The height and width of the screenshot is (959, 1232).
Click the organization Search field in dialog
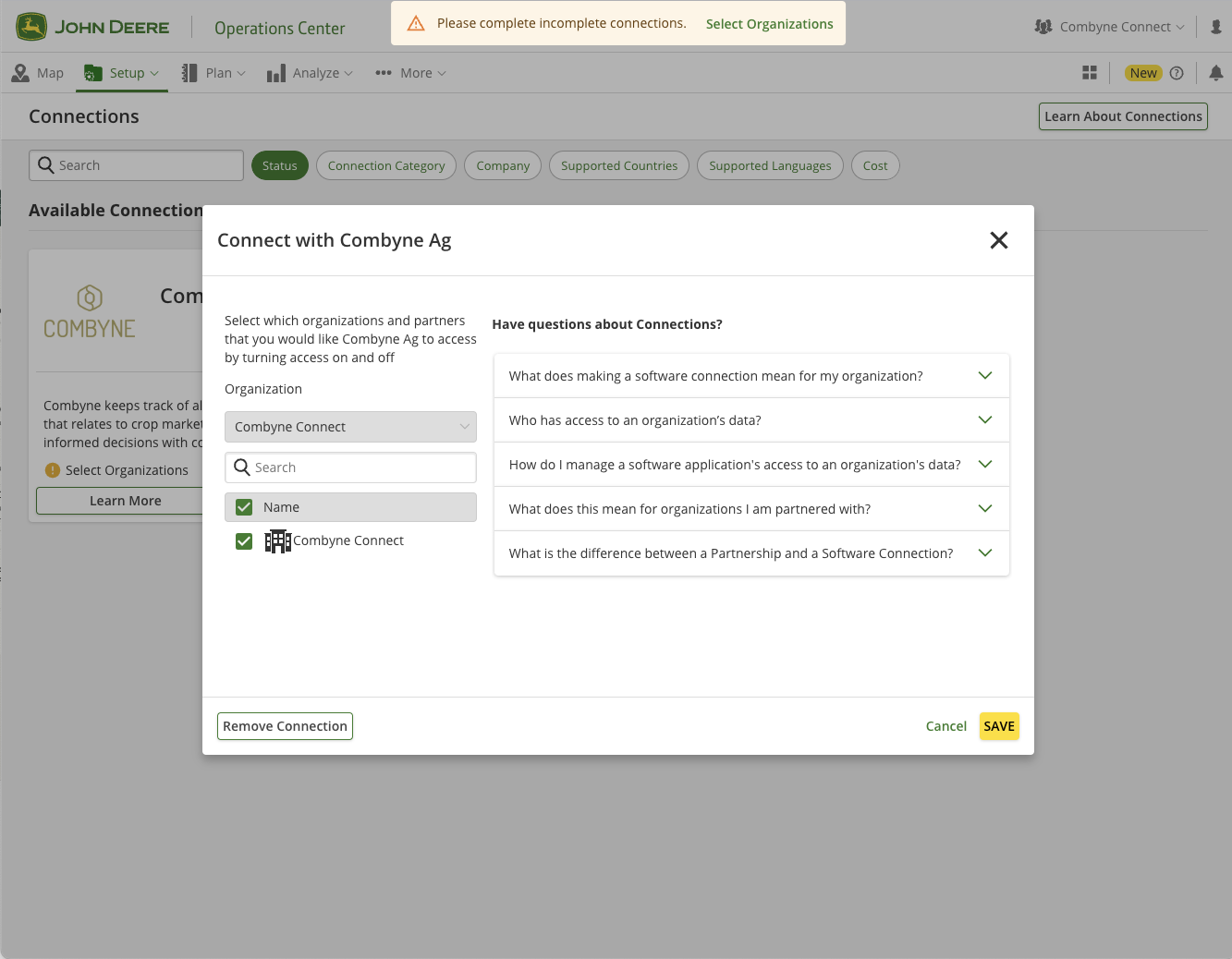350,467
